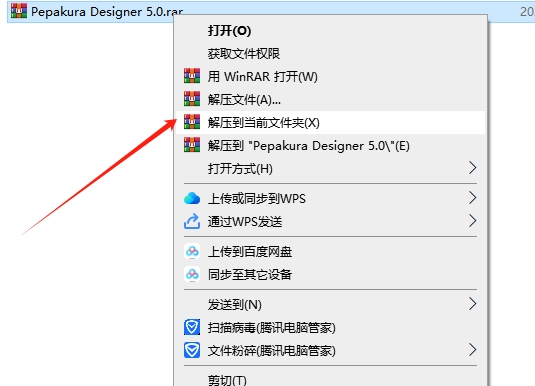Choose 用 WinRAR 打开(W)
Viewport: 535px width, 386px height.
(330, 76)
